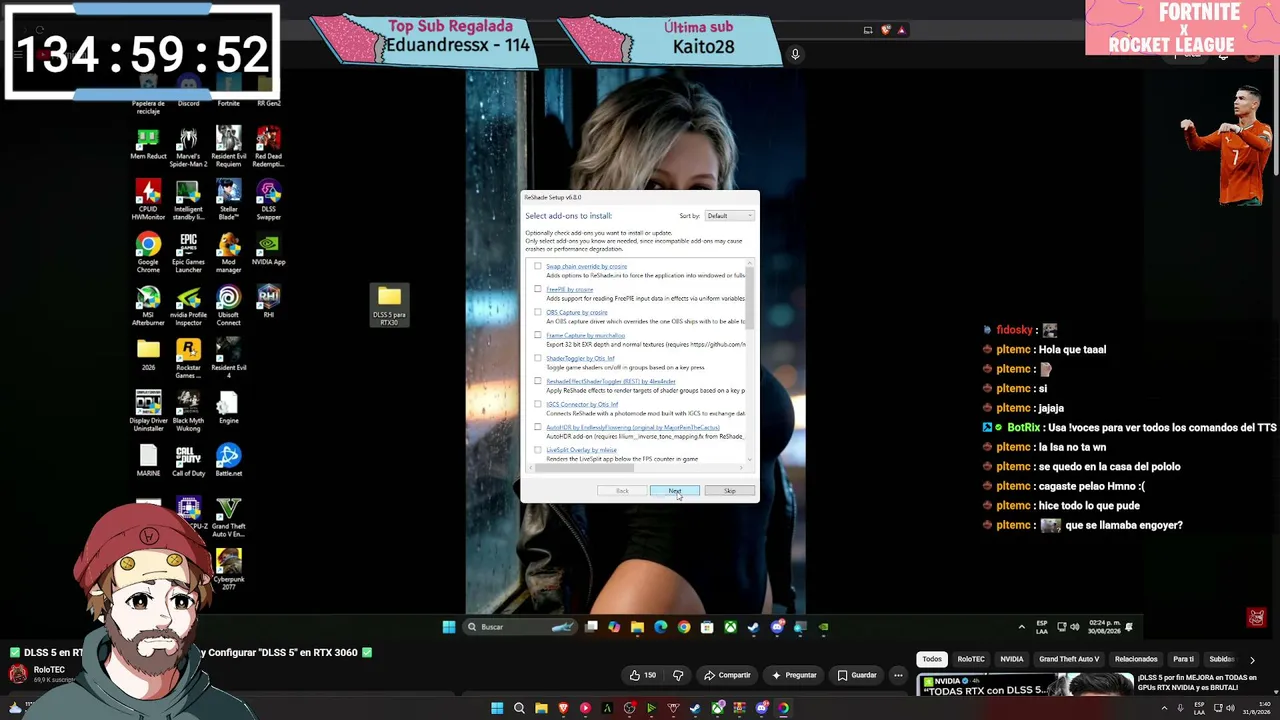
Task: Select the RoloTEC filter chip
Action: 971,659
